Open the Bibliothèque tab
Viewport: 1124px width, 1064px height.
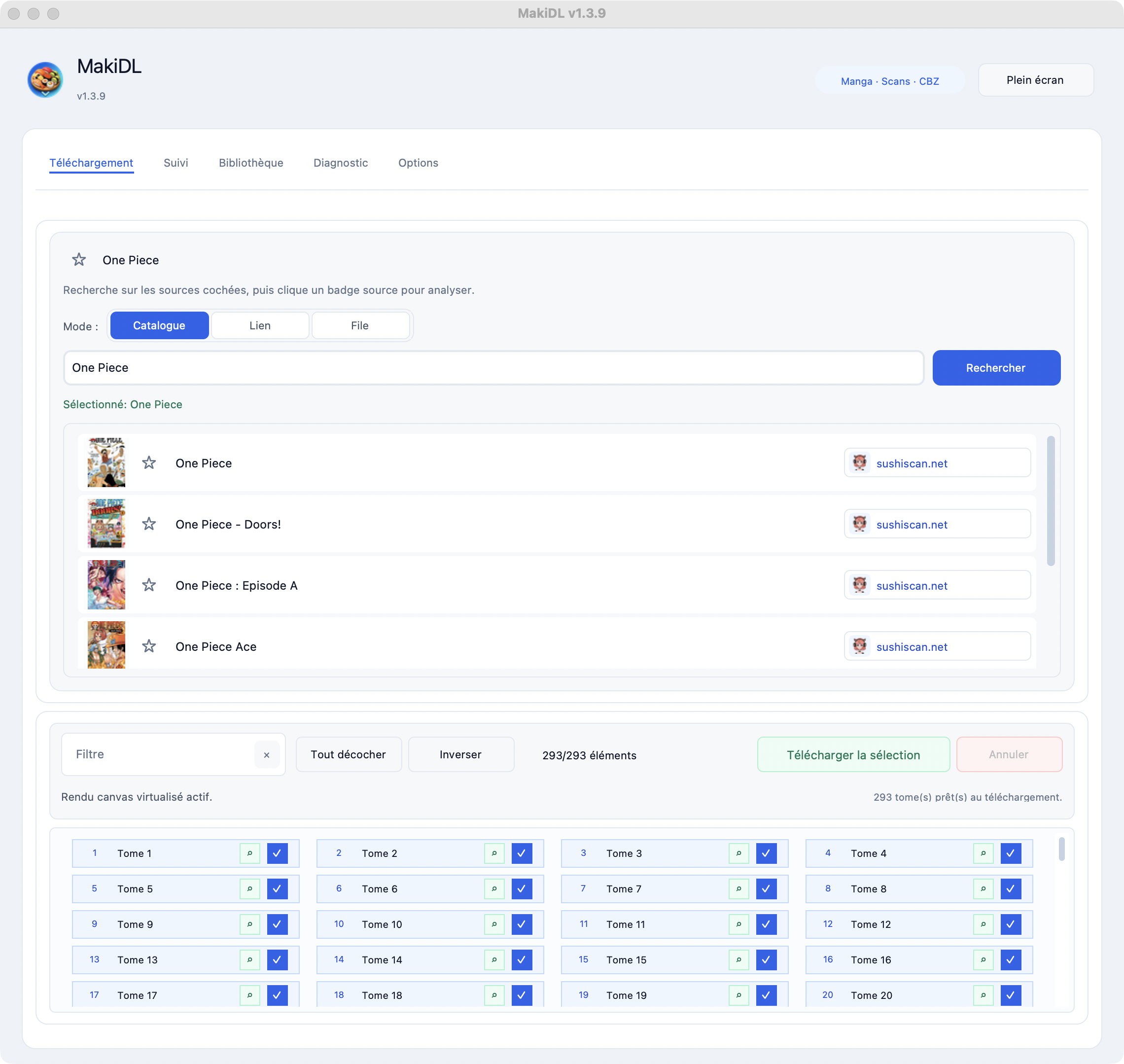point(251,163)
